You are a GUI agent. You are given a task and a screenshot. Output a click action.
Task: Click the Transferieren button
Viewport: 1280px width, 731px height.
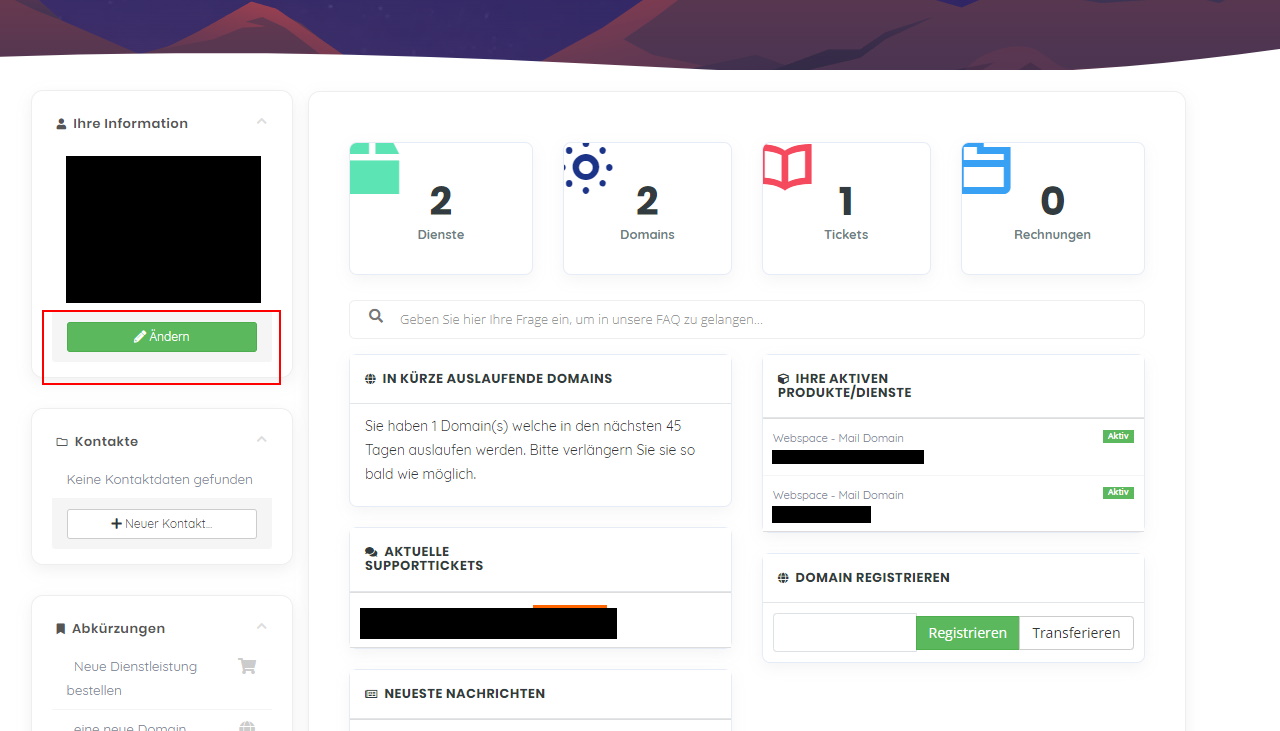(x=1076, y=633)
